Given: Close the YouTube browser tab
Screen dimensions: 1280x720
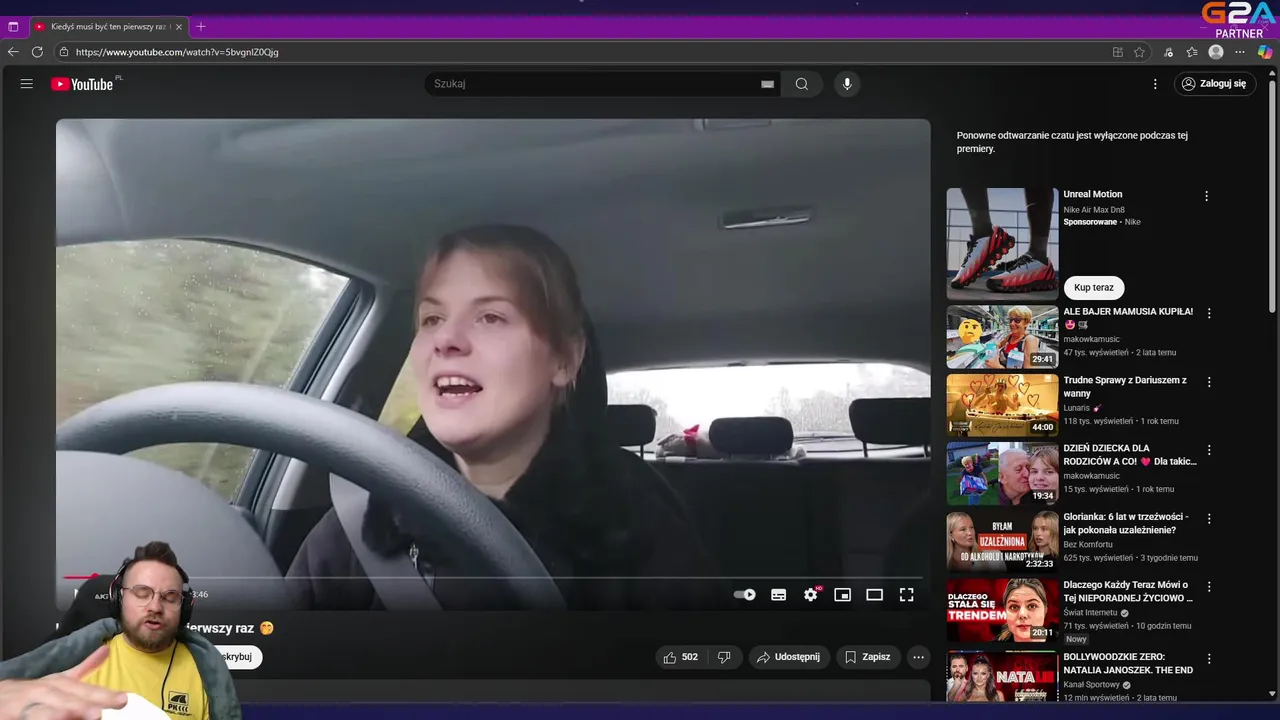Looking at the screenshot, I should [x=179, y=27].
